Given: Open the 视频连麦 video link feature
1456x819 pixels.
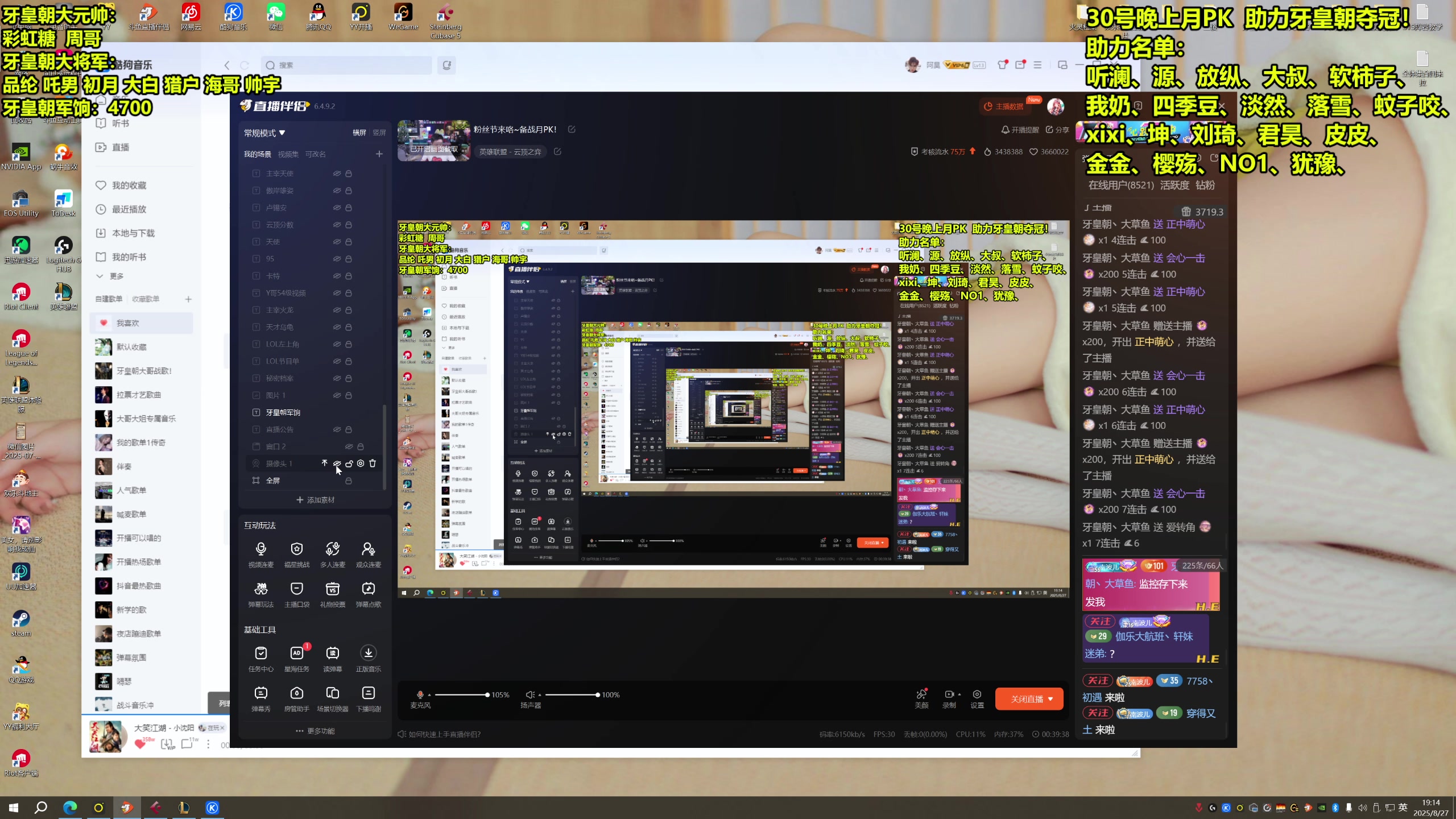Looking at the screenshot, I should pyautogui.click(x=260, y=555).
